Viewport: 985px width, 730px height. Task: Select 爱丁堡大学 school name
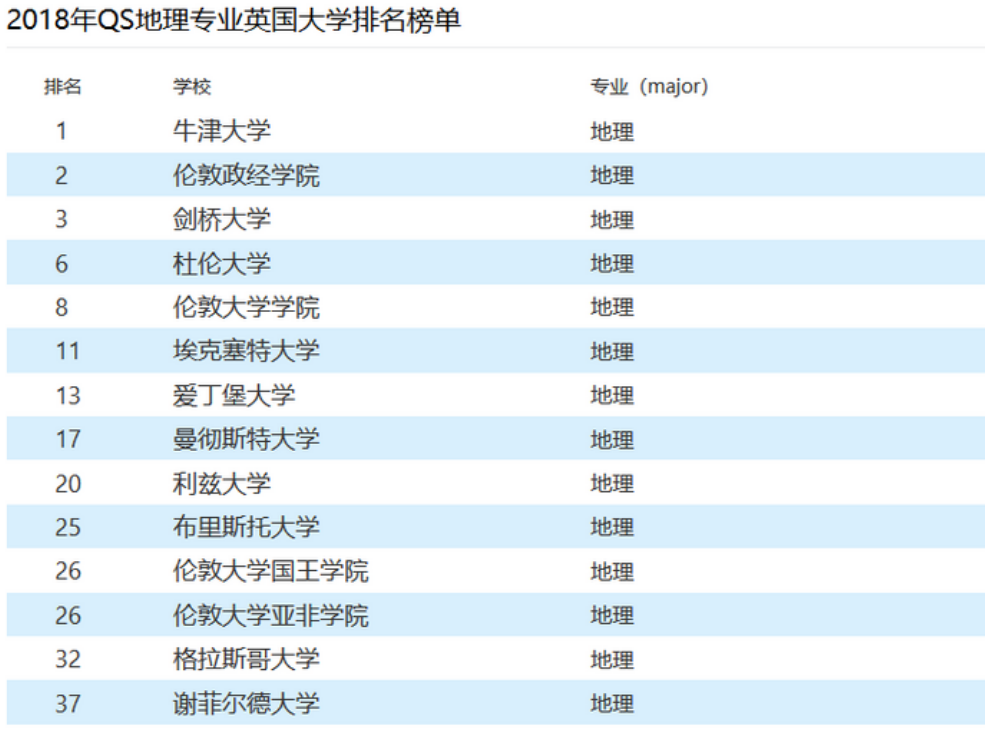[234, 395]
